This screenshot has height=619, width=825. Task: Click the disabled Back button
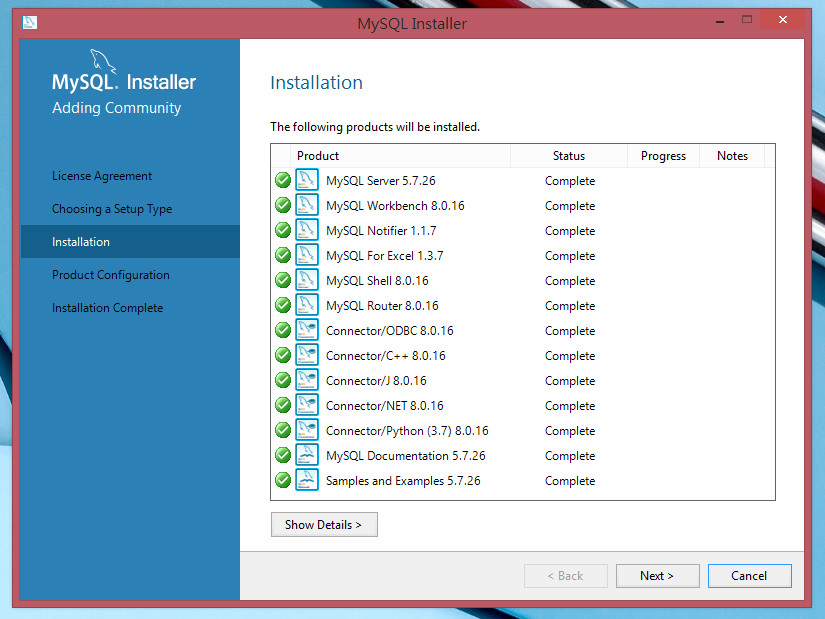click(x=566, y=576)
